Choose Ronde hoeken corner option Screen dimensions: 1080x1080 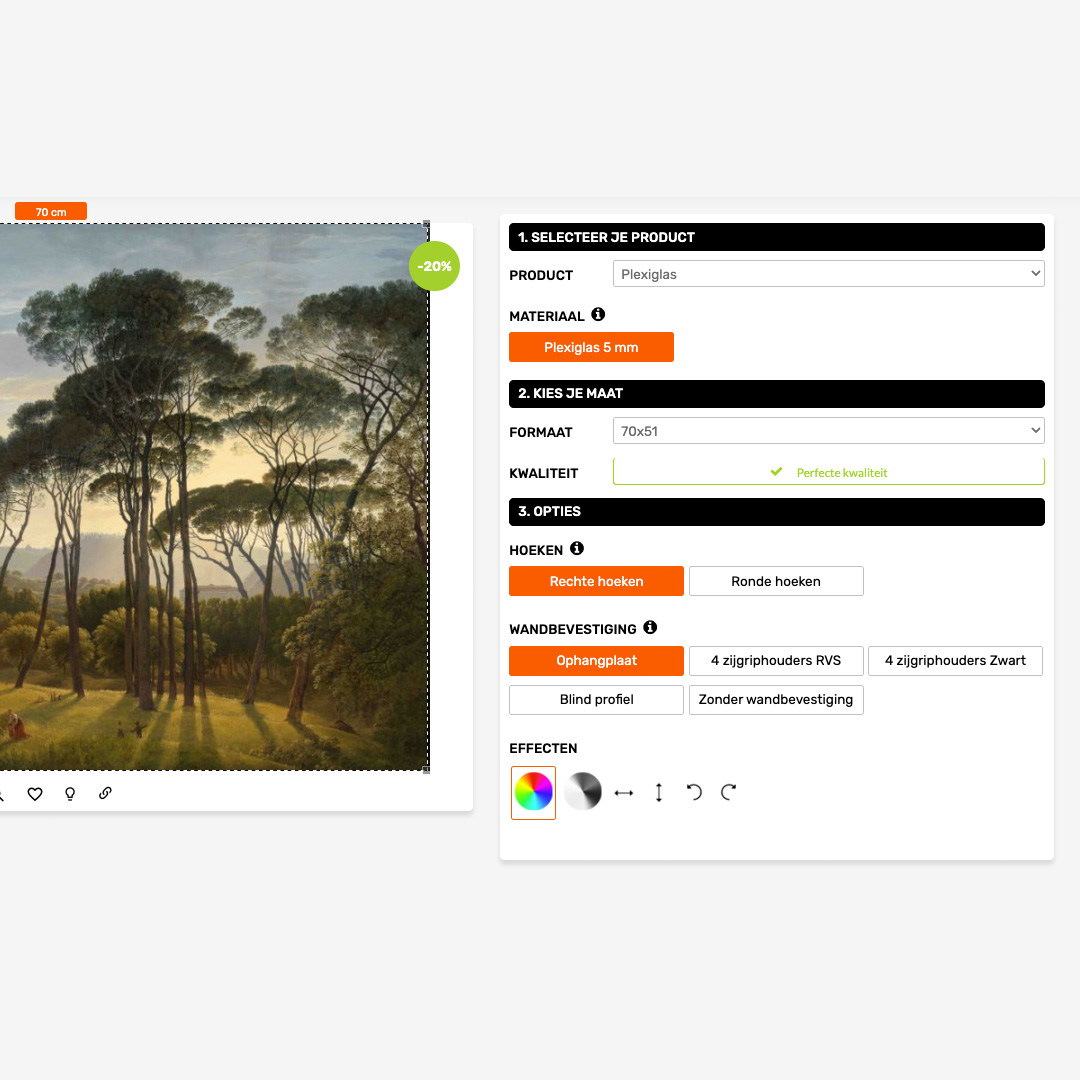pyautogui.click(x=776, y=581)
